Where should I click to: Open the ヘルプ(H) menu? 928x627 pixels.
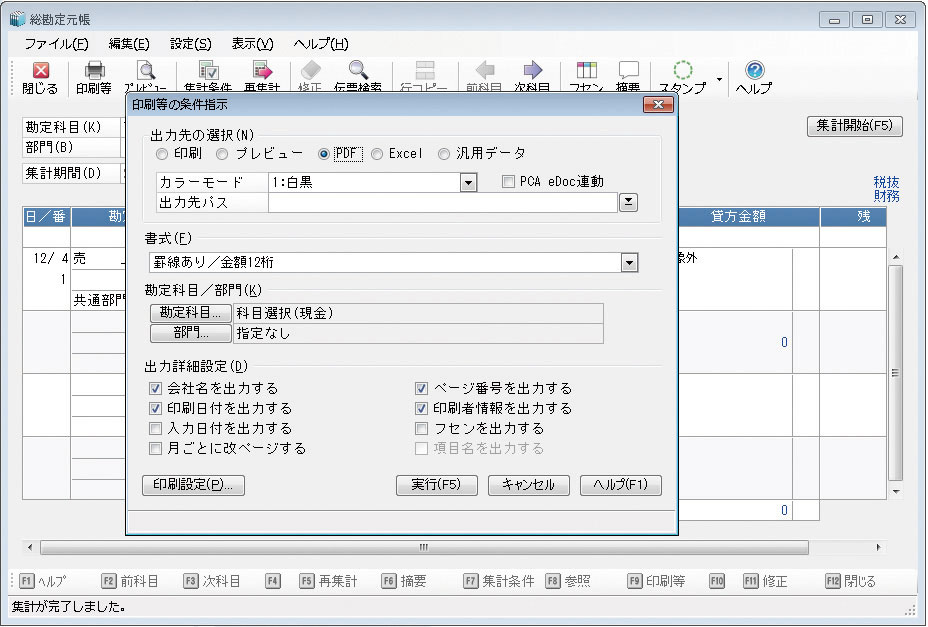321,44
